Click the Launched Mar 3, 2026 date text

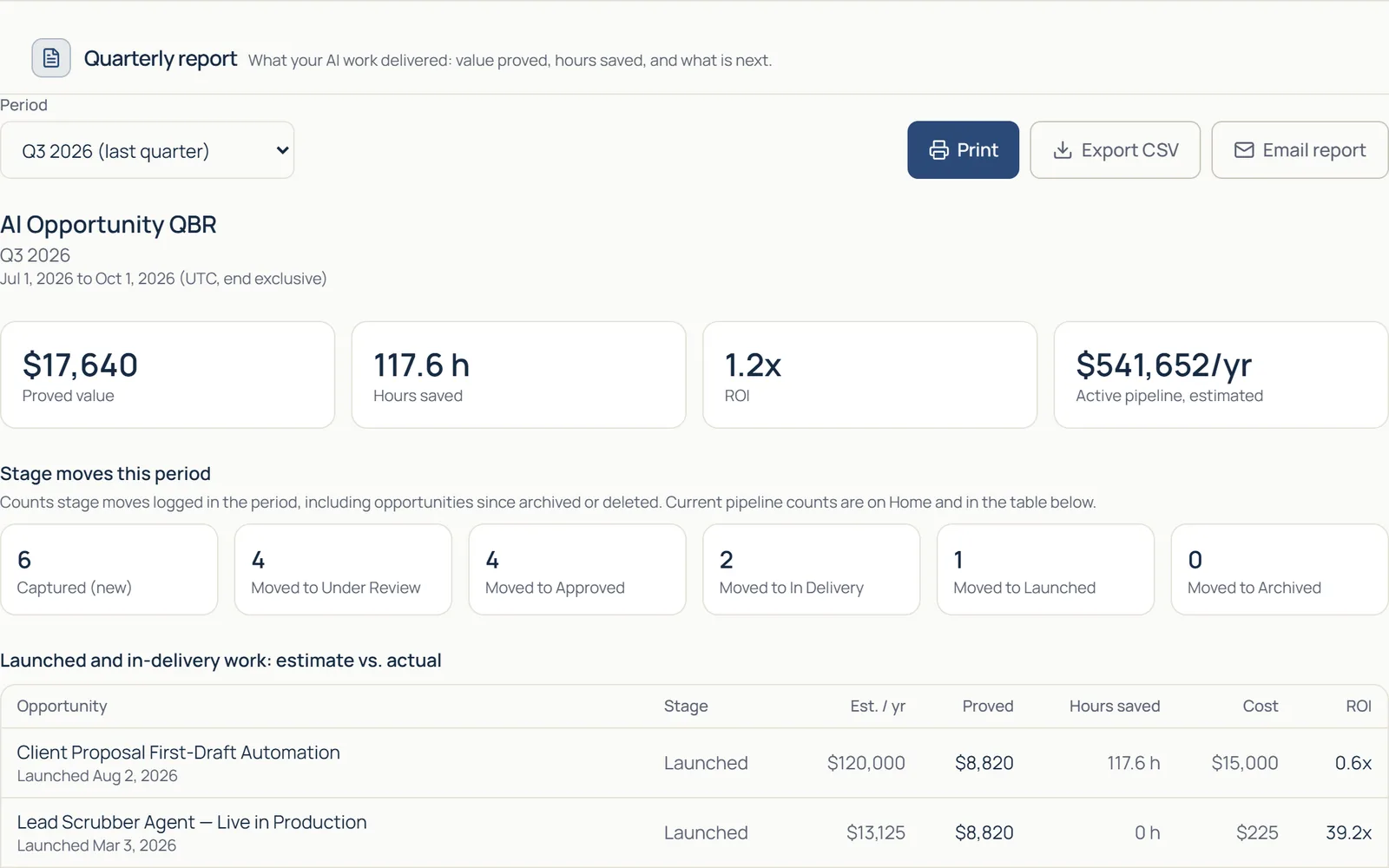pyautogui.click(x=96, y=845)
